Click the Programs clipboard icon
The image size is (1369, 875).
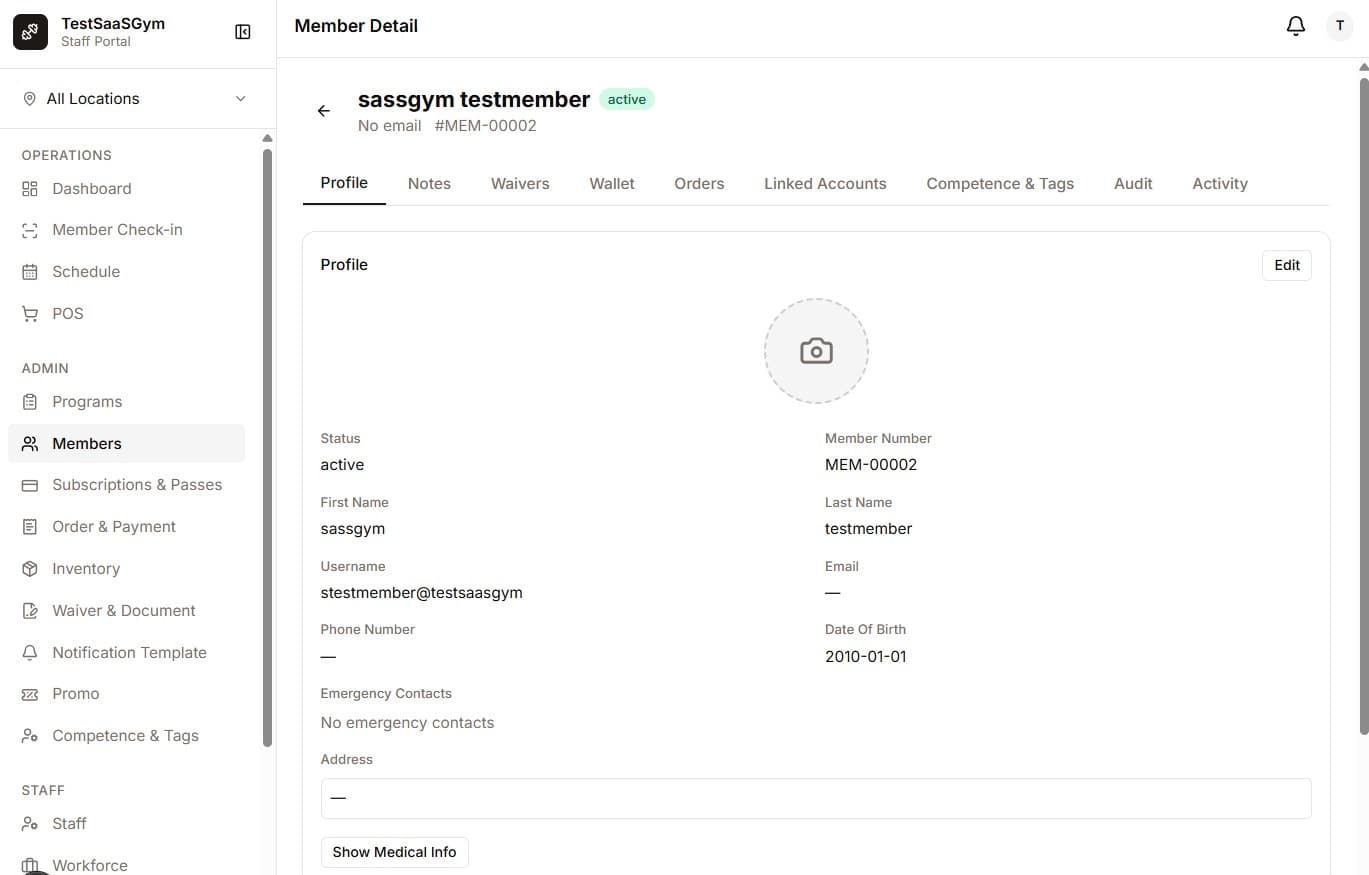point(30,402)
